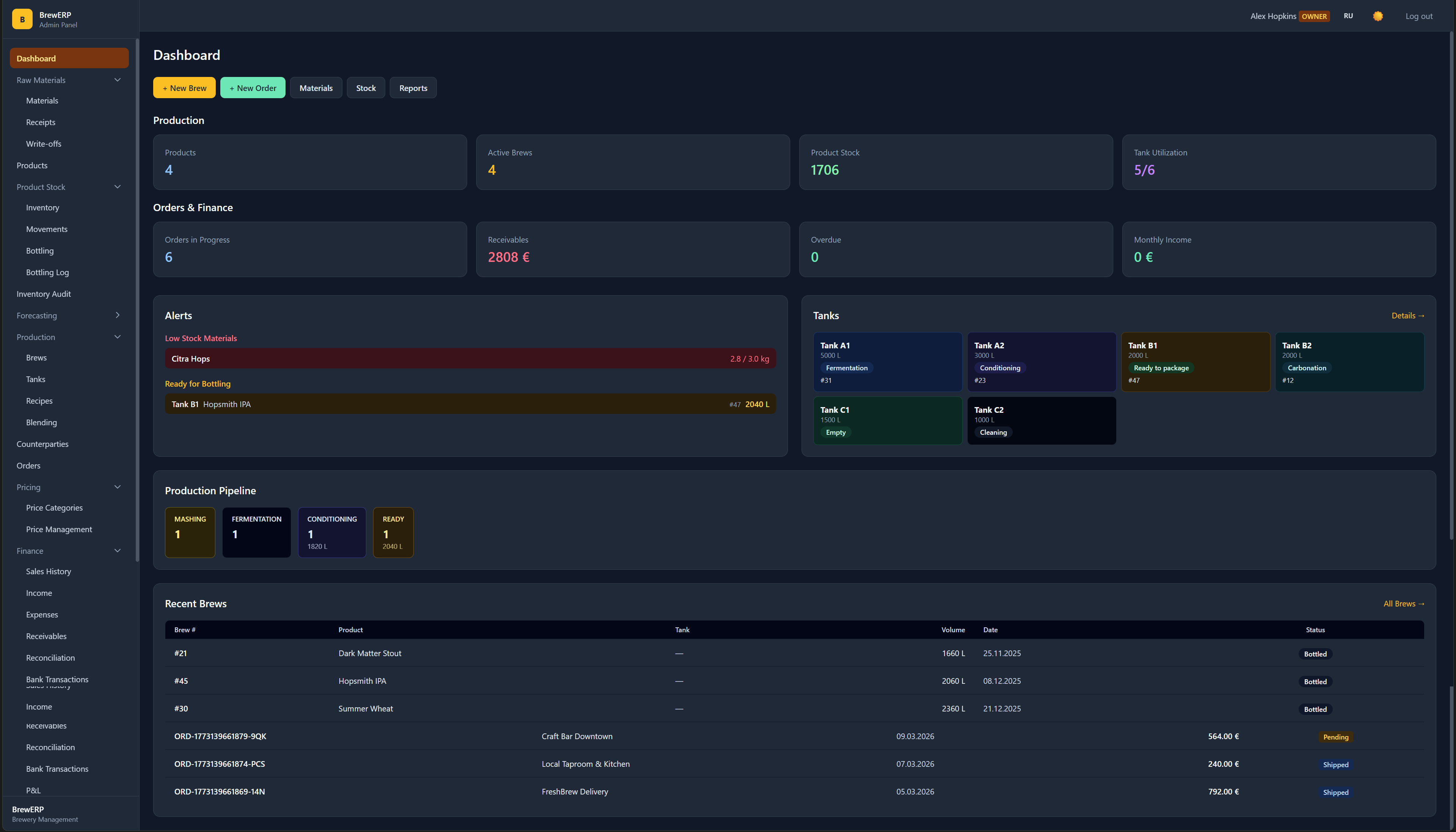The height and width of the screenshot is (832, 1456).
Task: Expand the Forecasting section chevron
Action: 117,315
